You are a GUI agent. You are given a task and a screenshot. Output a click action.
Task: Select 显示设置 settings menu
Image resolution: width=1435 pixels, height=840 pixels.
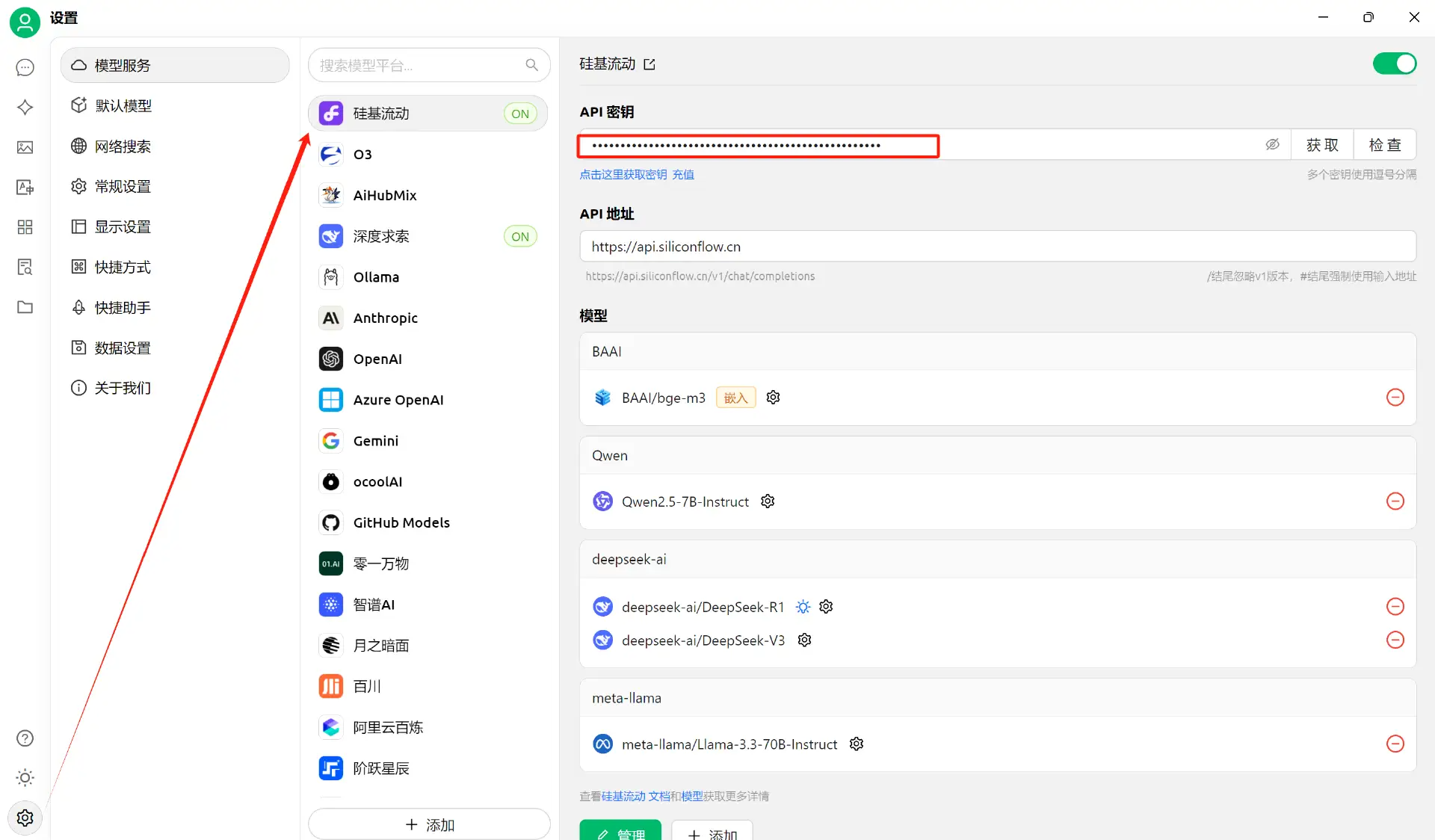(175, 227)
